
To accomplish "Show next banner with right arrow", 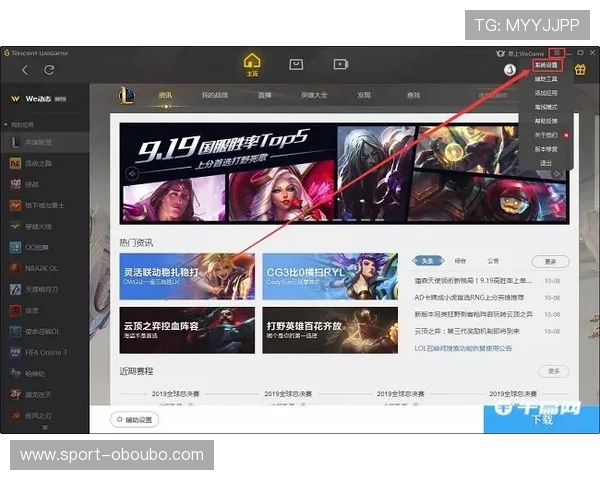I will tap(557, 173).
